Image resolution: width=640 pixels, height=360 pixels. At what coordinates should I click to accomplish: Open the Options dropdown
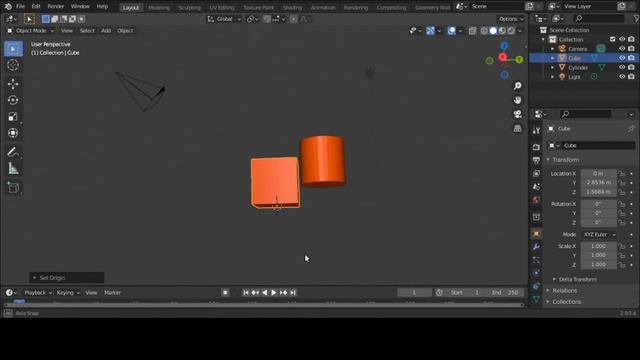click(x=511, y=19)
